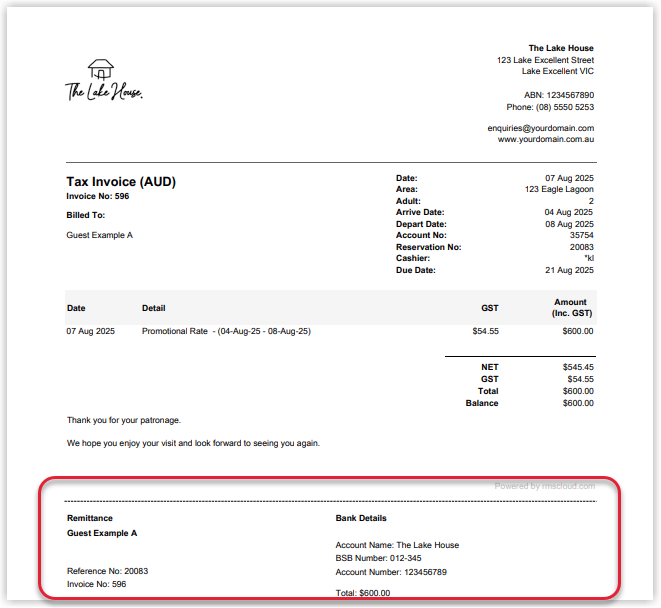
Task: Click 'Reference No: 20083' in remittance
Action: (x=107, y=571)
